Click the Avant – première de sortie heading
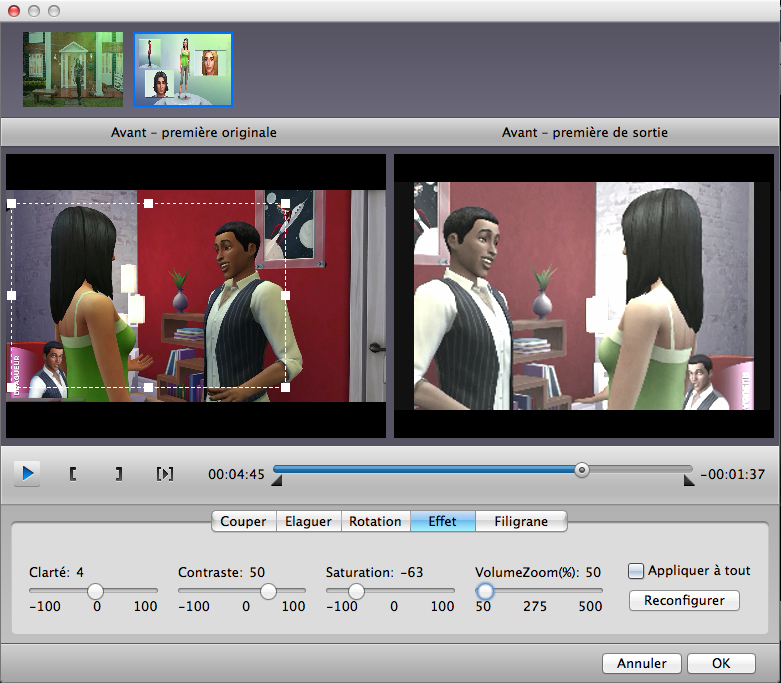 [x=585, y=133]
